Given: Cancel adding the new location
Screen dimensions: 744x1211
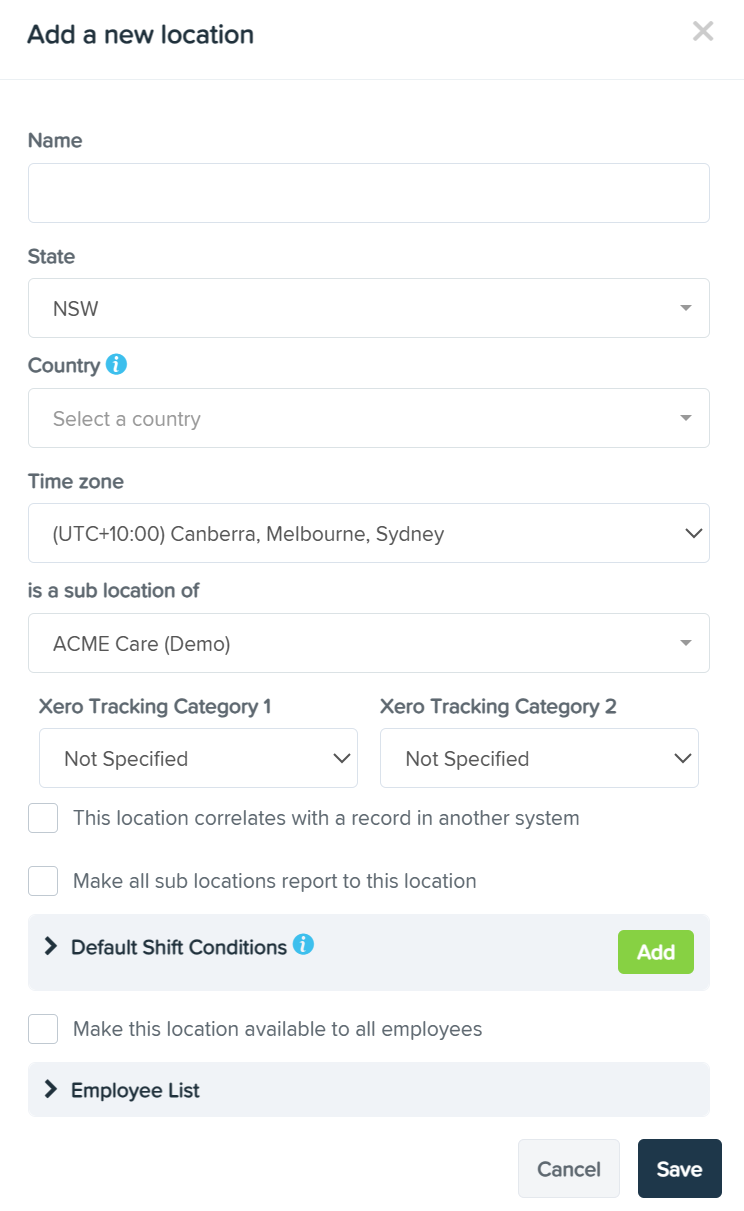Looking at the screenshot, I should click(x=568, y=1168).
